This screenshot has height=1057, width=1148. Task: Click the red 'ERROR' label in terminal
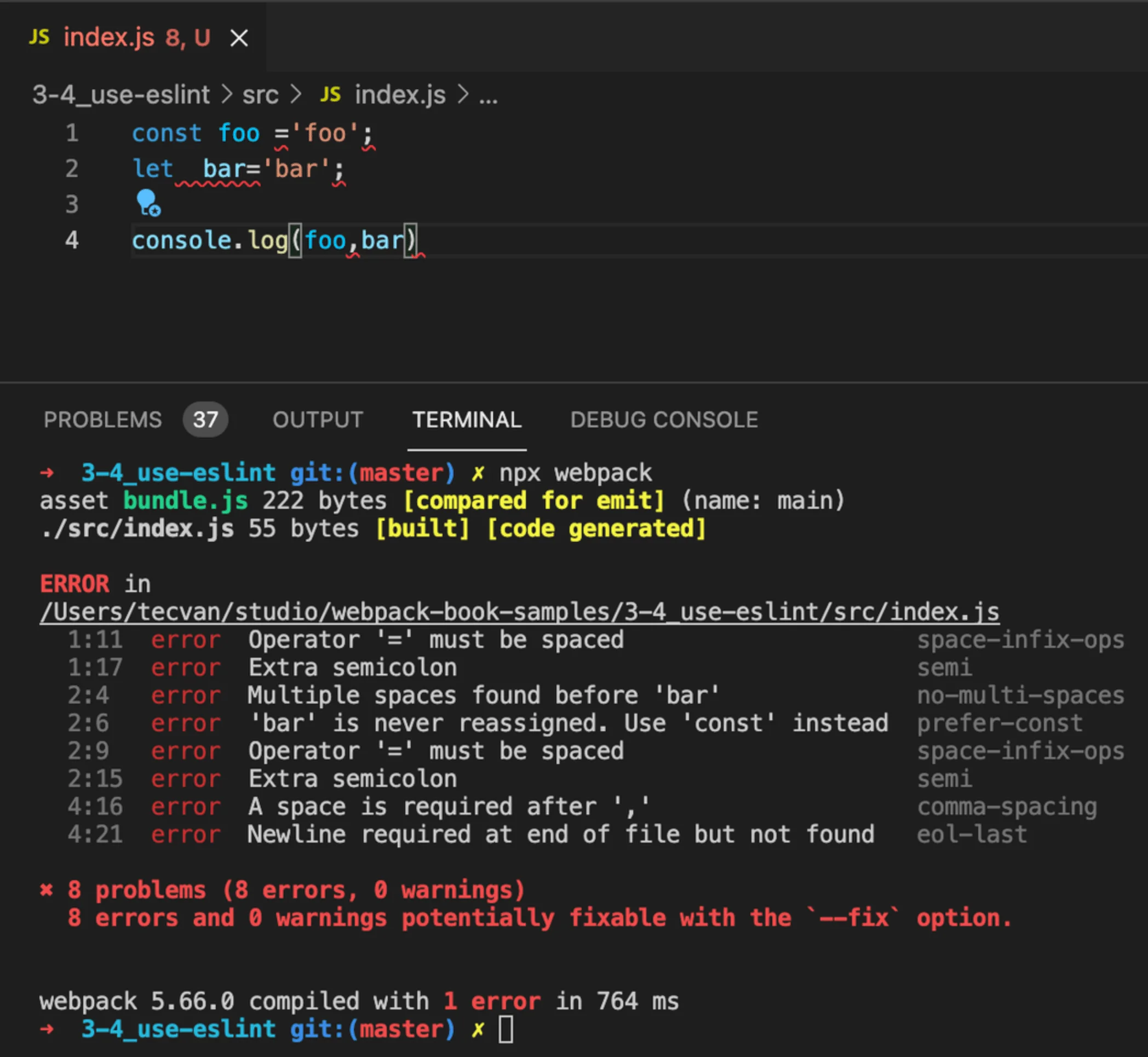pyautogui.click(x=74, y=584)
